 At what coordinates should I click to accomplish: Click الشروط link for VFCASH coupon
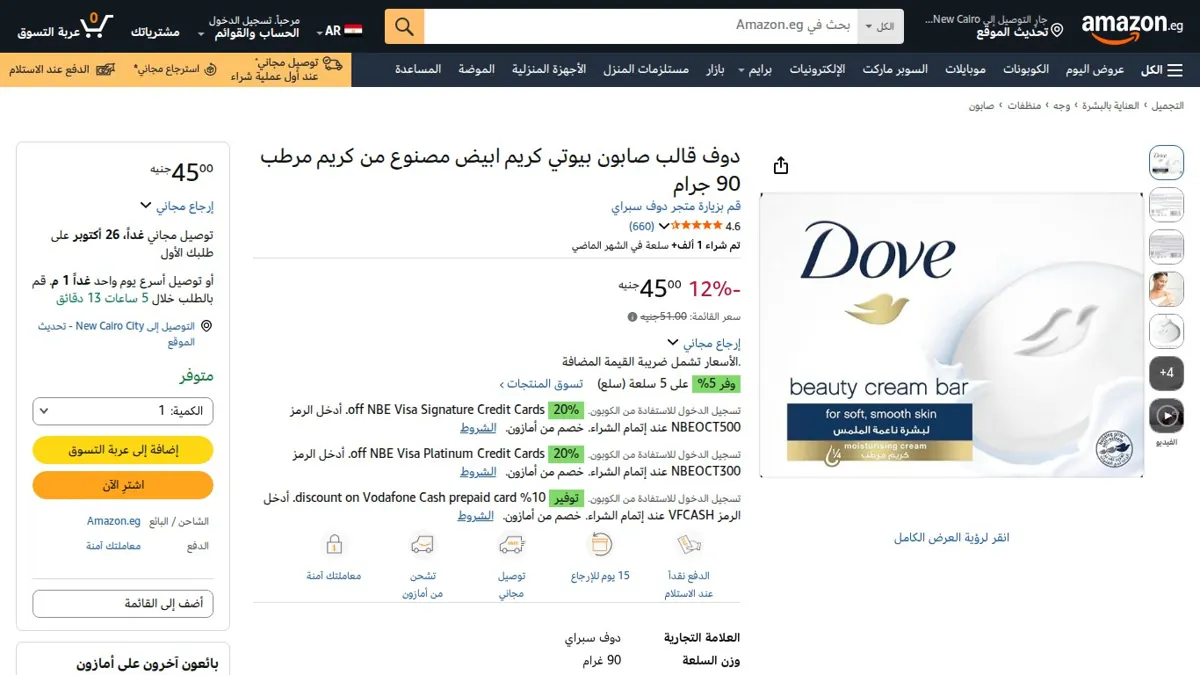tap(476, 516)
